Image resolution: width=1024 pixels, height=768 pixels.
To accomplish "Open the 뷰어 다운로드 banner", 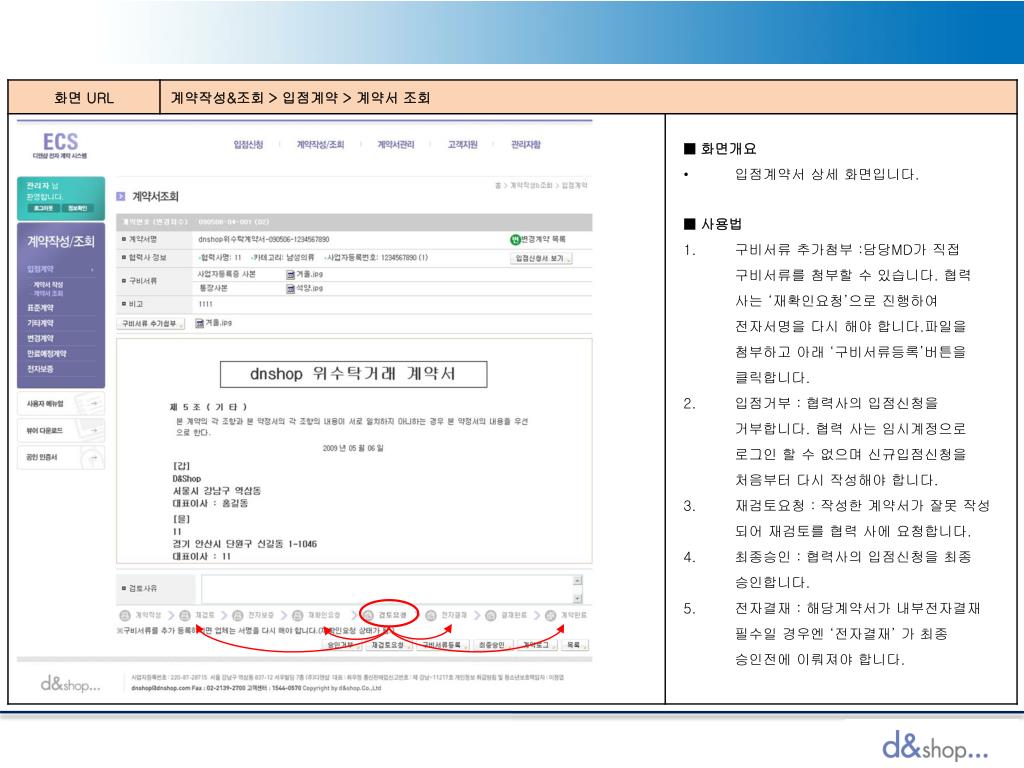I will (61, 430).
